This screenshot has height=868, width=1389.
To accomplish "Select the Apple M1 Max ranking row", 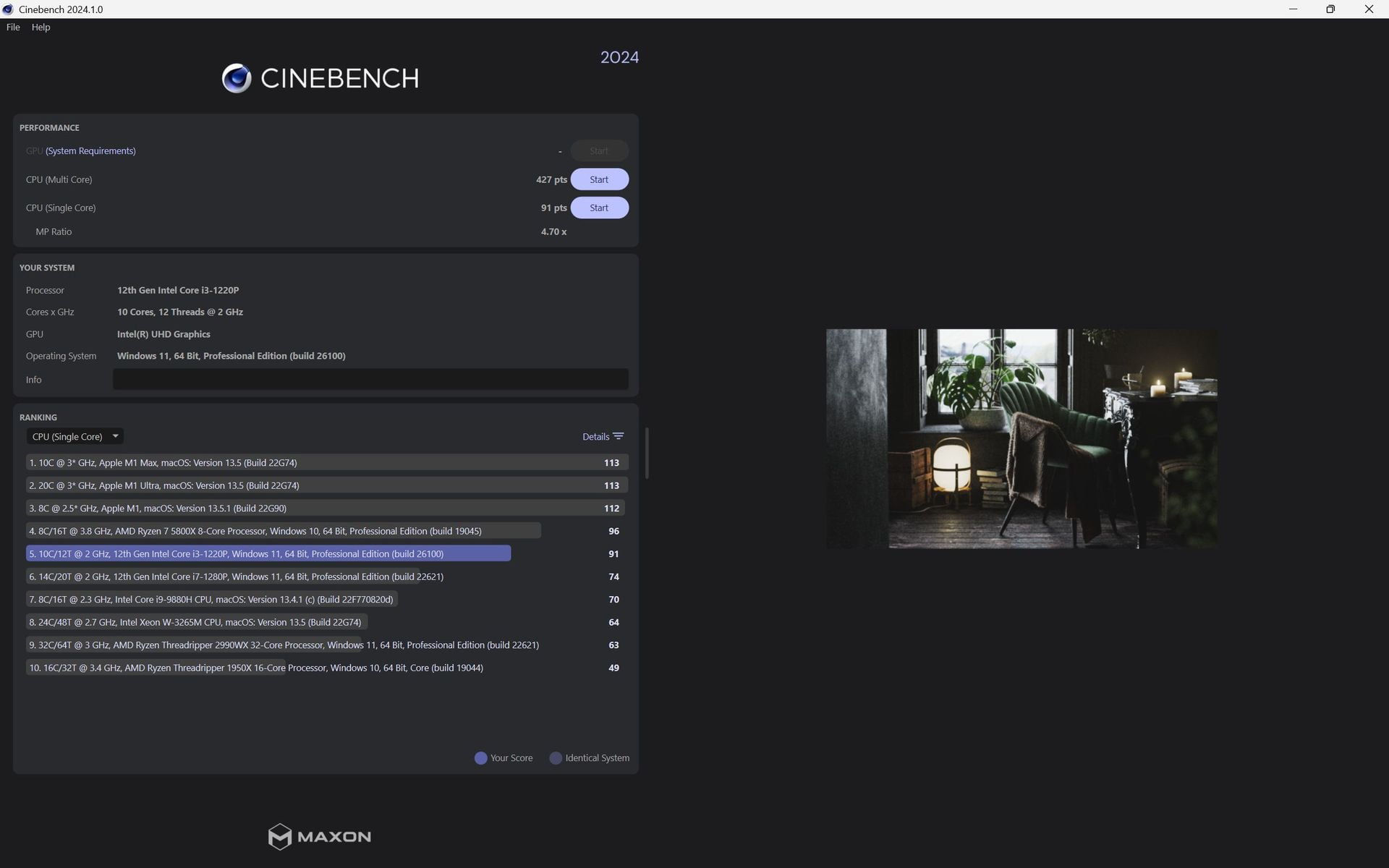I will pos(327,462).
